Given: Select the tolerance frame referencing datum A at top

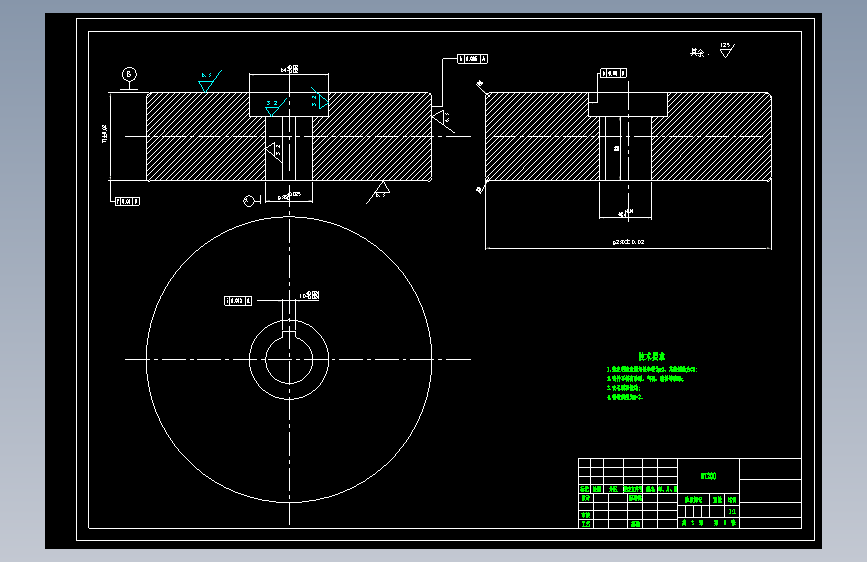Looking at the screenshot, I should 473,59.
